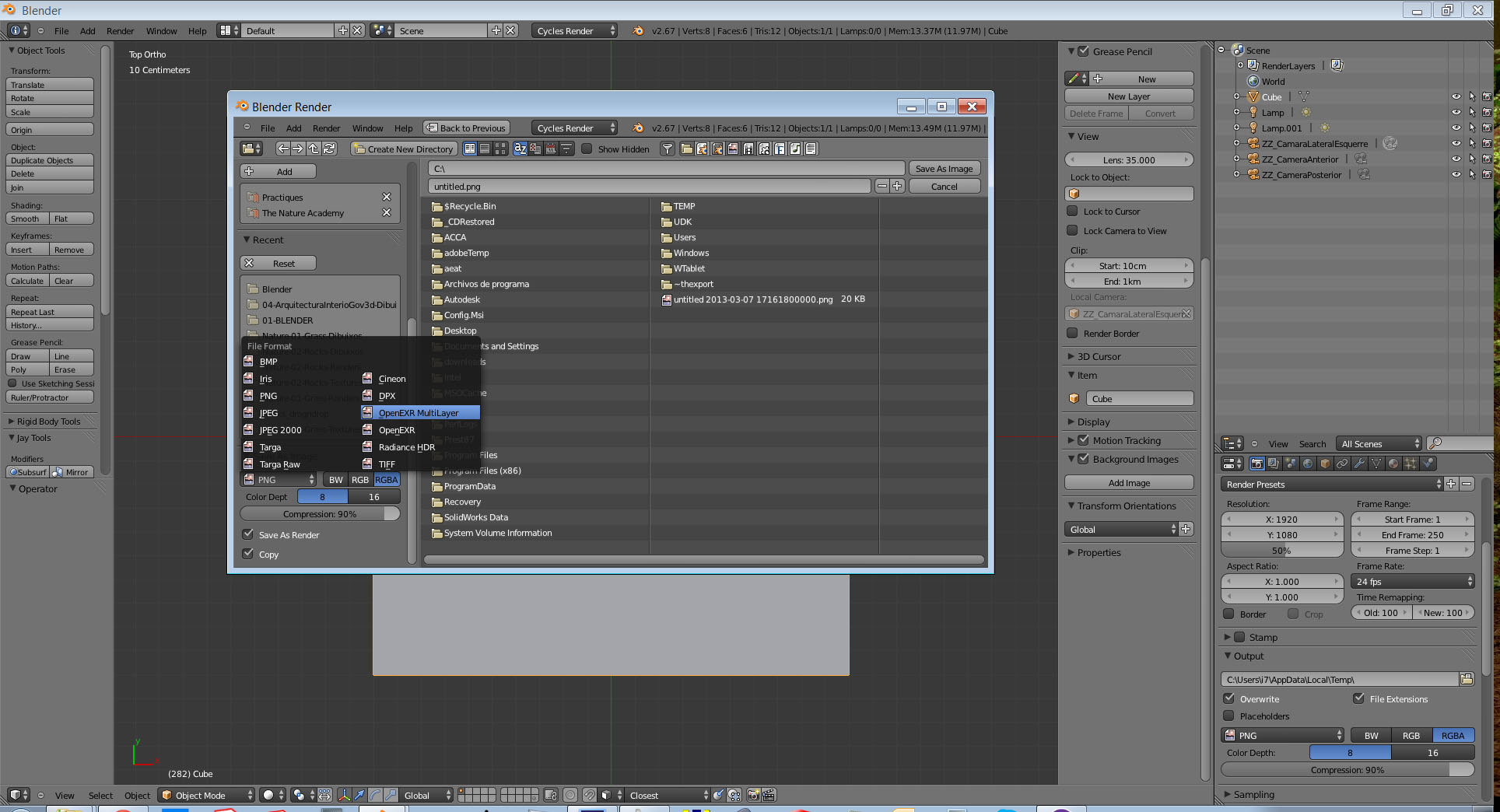Screen dimensions: 1500x812
Task: Open the Object properties tab (cube icon)
Action: [x=1325, y=464]
